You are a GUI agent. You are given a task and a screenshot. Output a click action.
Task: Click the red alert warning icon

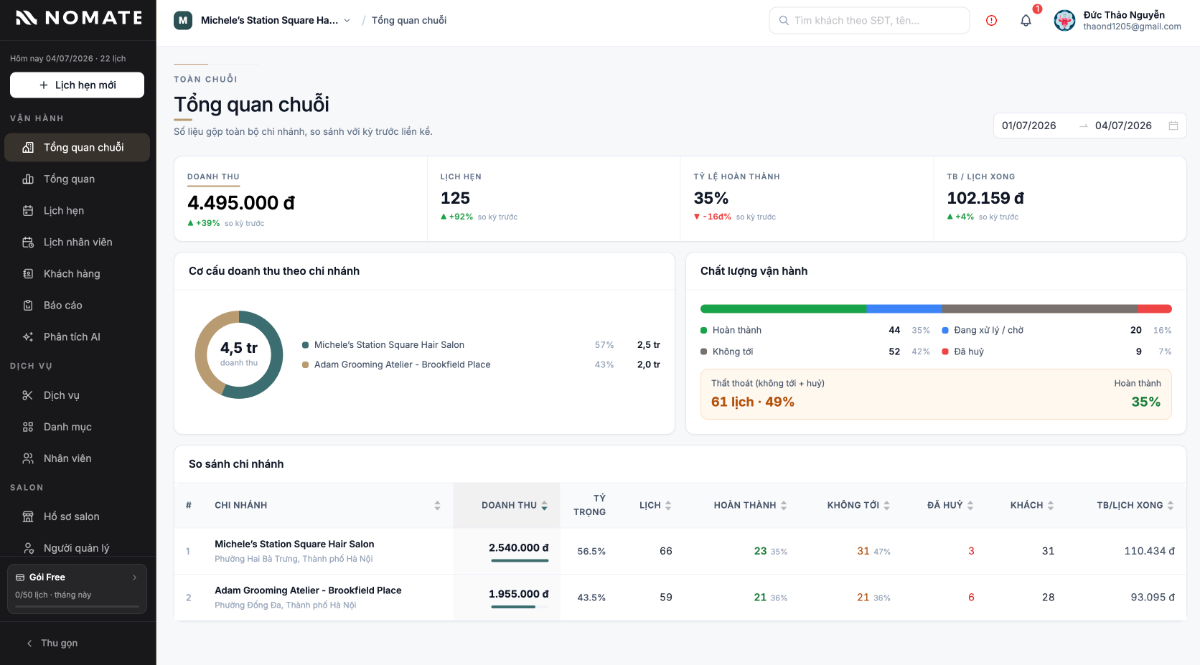[991, 20]
